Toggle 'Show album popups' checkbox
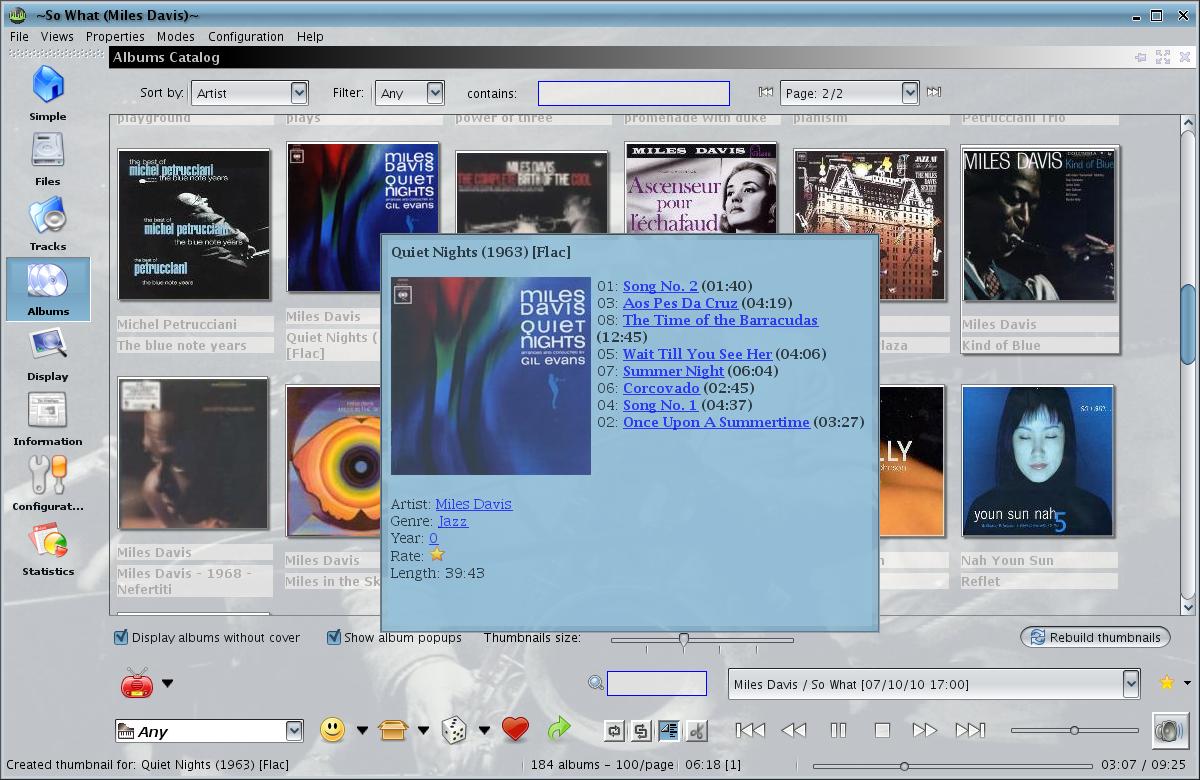 pos(334,637)
